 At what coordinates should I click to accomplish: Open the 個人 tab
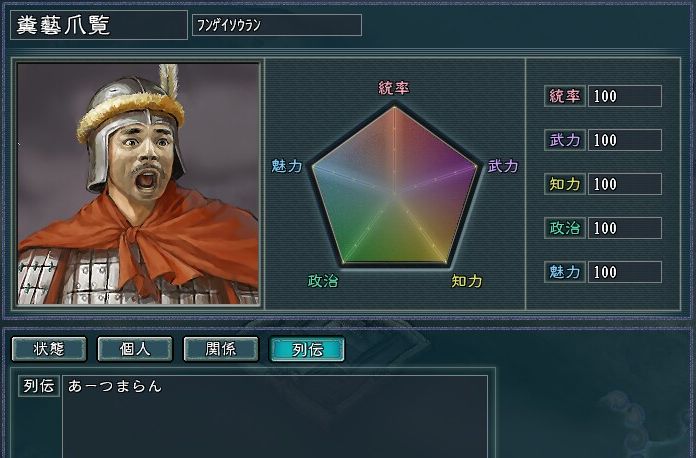tap(135, 349)
